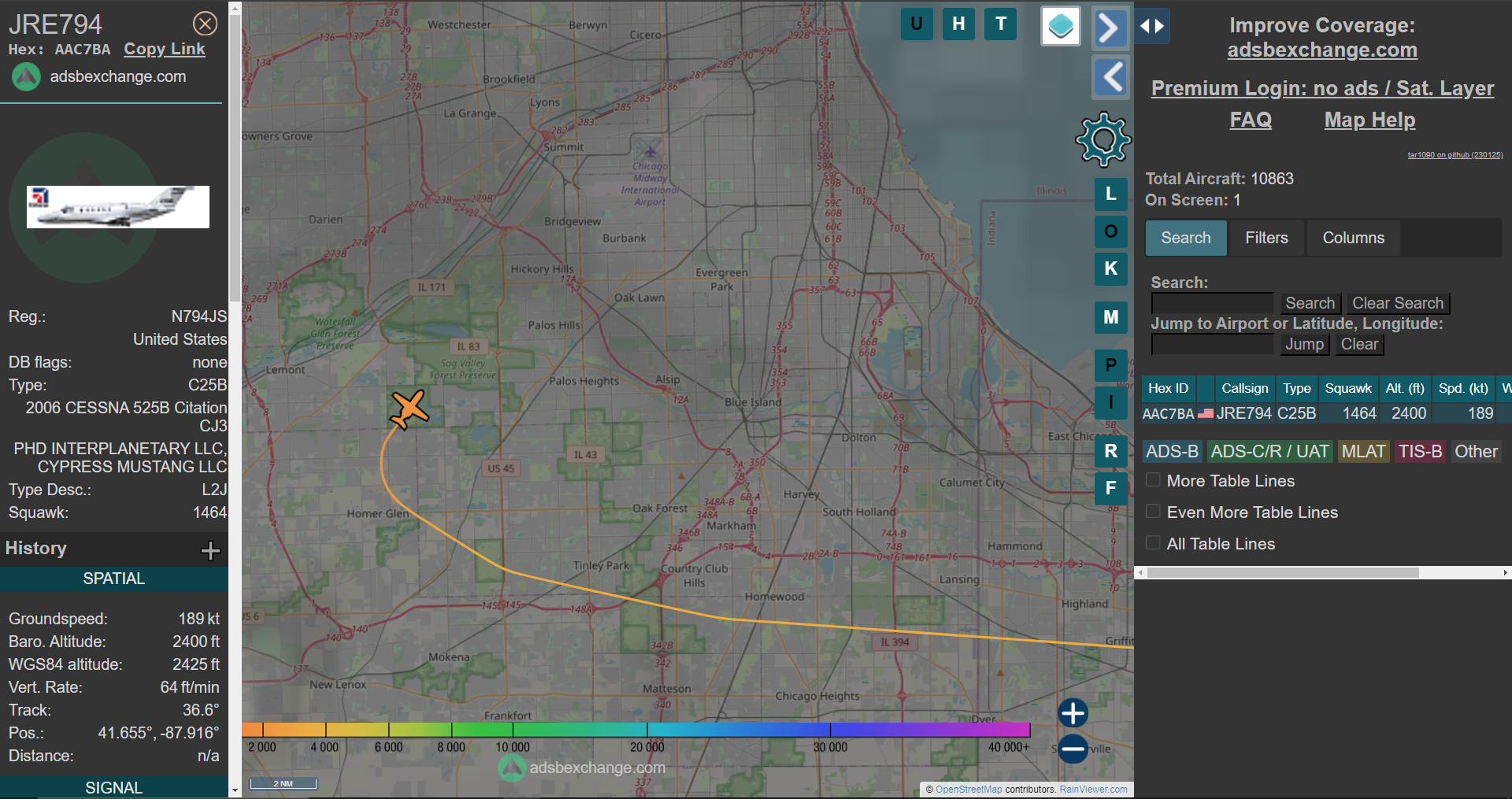The width and height of the screenshot is (1512, 799).
Task: Click the left chevron sidebar button
Action: [1110, 77]
